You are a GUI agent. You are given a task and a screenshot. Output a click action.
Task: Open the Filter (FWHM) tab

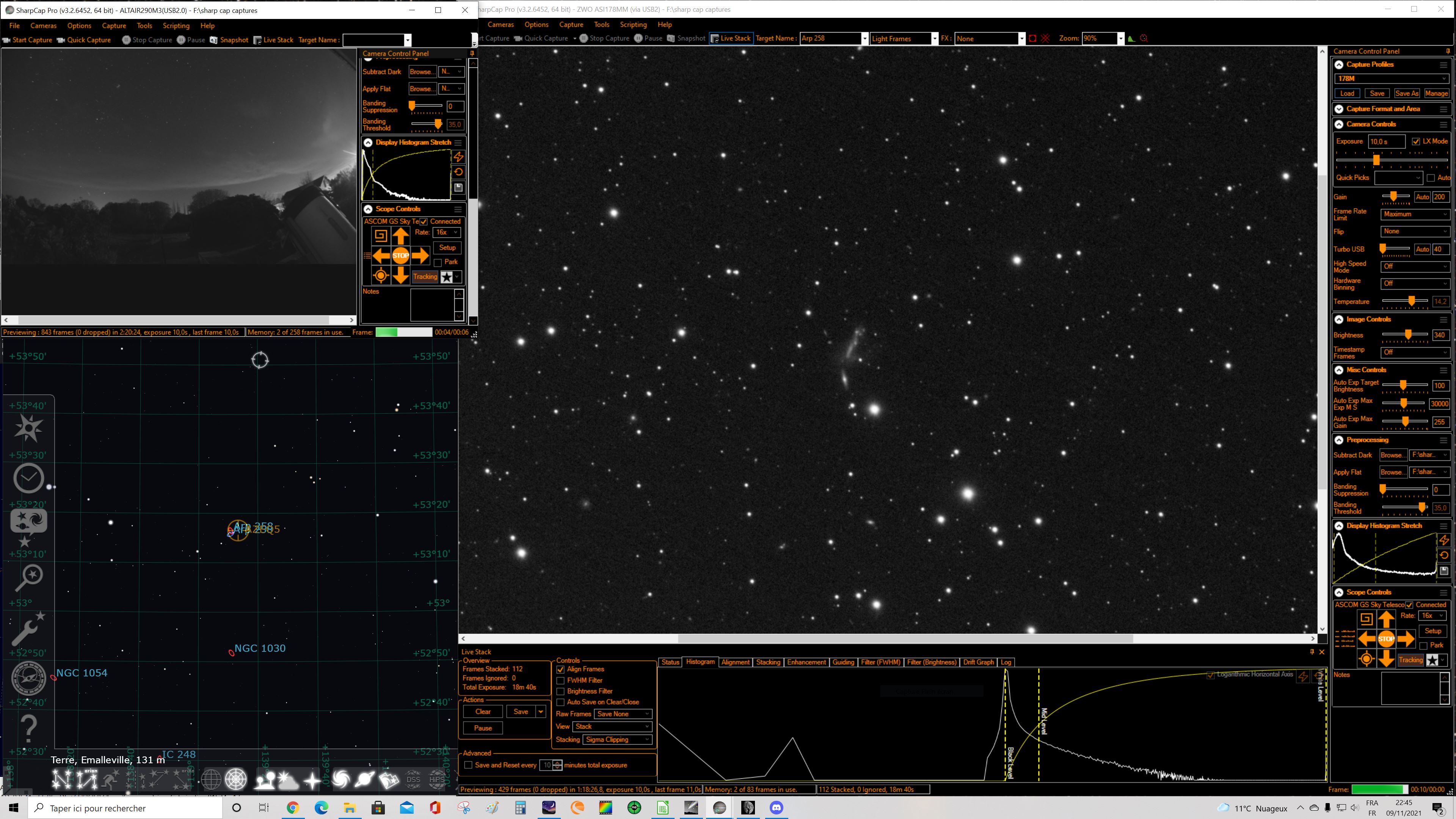point(880,662)
